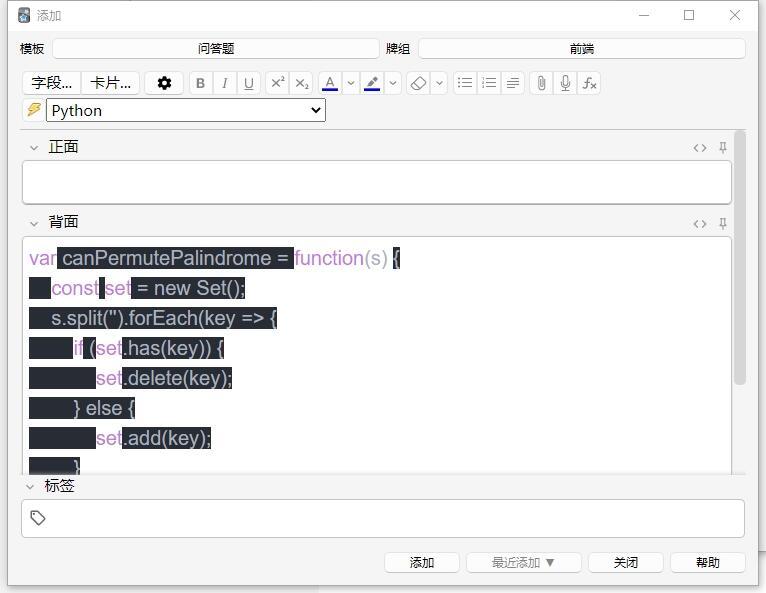The height and width of the screenshot is (593, 766).
Task: Insert an unordered bullet list
Action: [465, 83]
